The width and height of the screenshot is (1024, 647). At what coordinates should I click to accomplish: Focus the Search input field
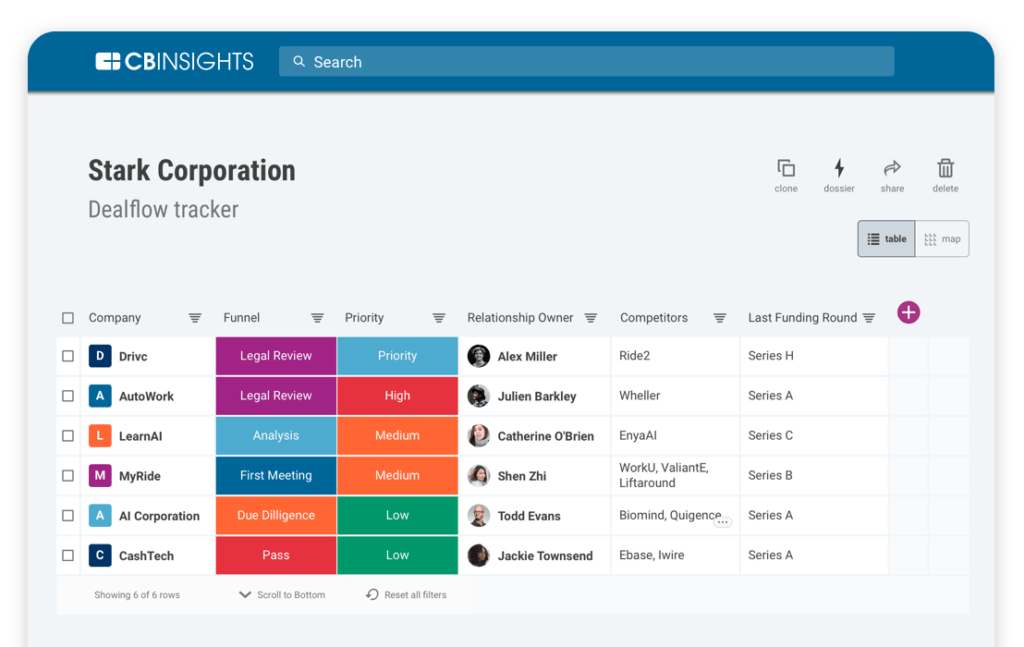point(586,61)
